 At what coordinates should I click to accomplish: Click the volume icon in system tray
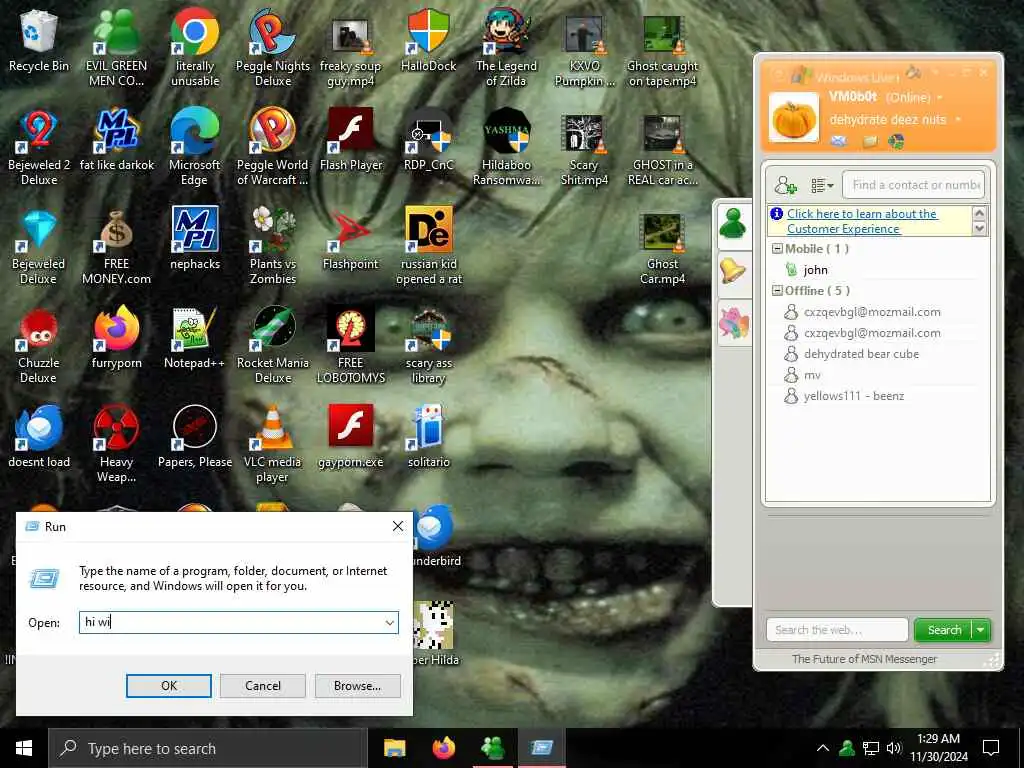894,748
